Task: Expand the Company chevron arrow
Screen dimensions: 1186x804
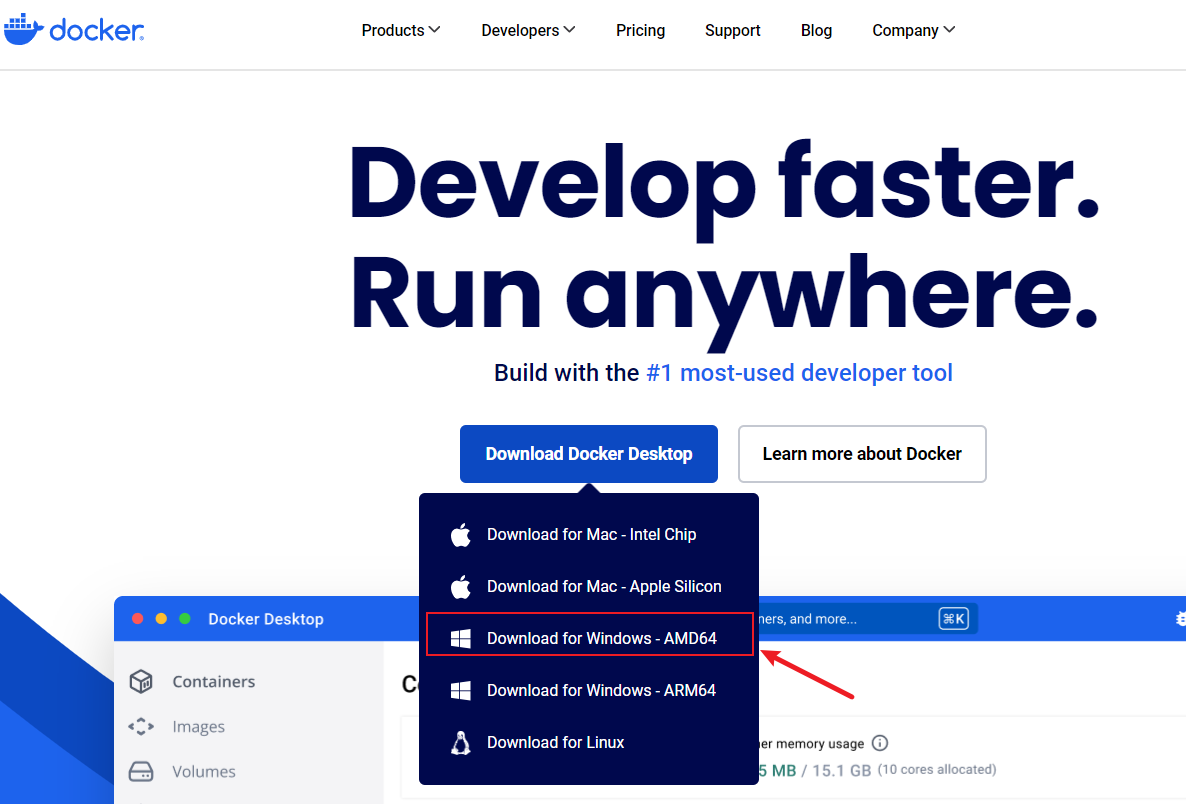Action: (x=949, y=29)
